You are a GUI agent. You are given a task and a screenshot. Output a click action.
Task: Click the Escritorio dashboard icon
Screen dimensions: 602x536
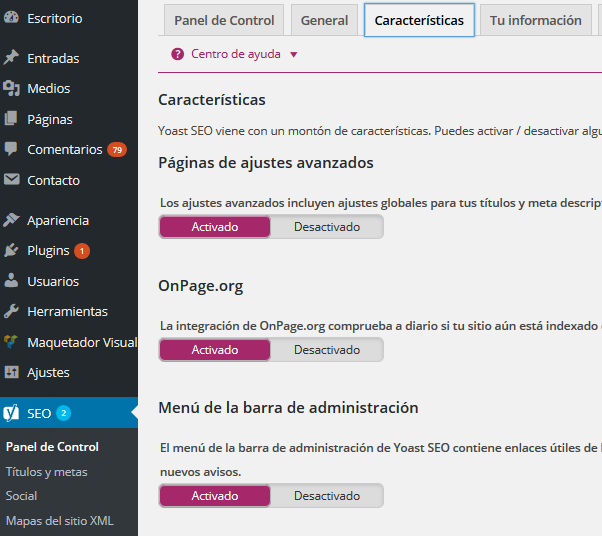point(11,17)
